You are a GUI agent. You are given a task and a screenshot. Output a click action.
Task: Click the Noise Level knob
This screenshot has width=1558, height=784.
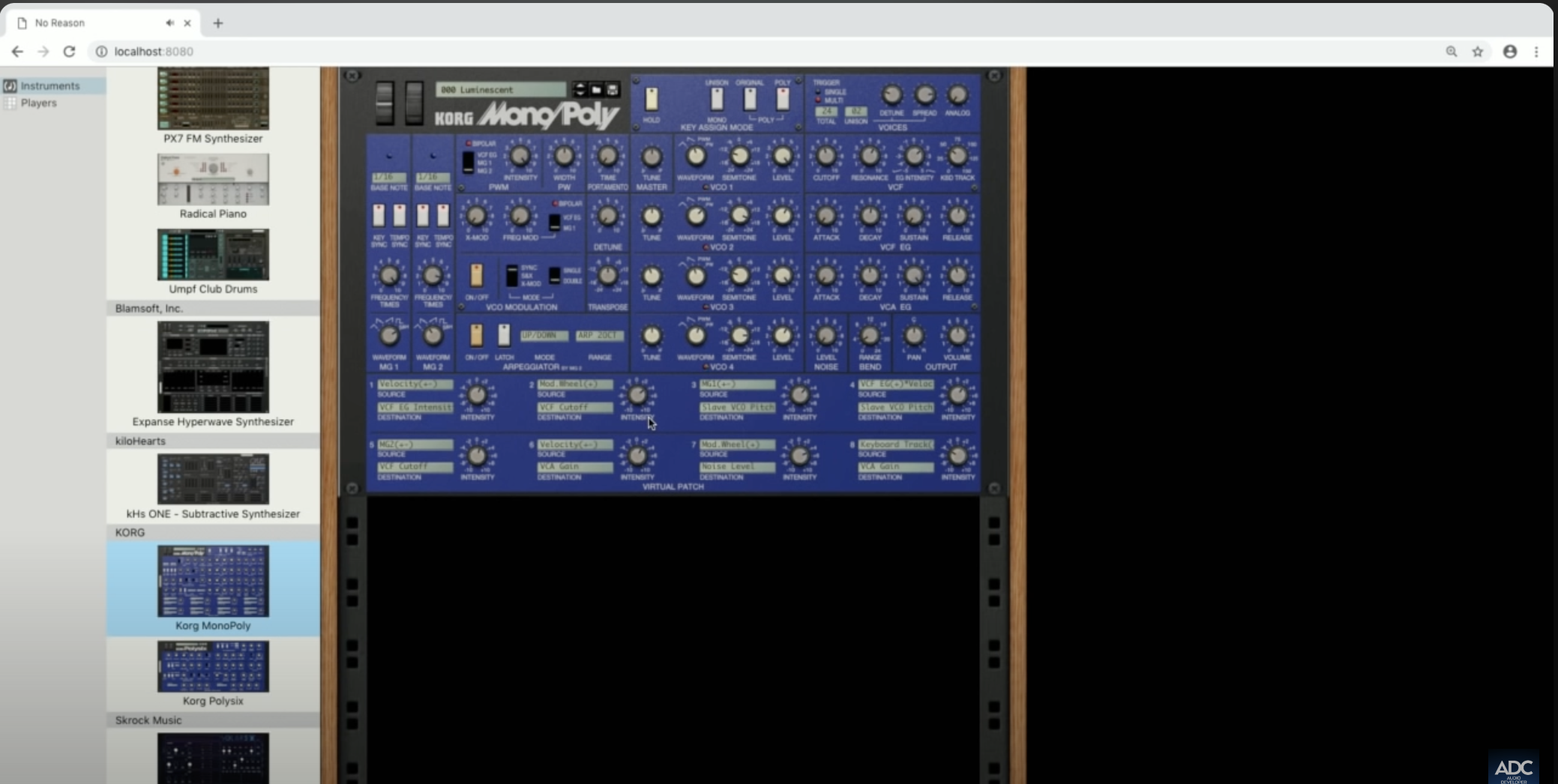[x=826, y=336]
